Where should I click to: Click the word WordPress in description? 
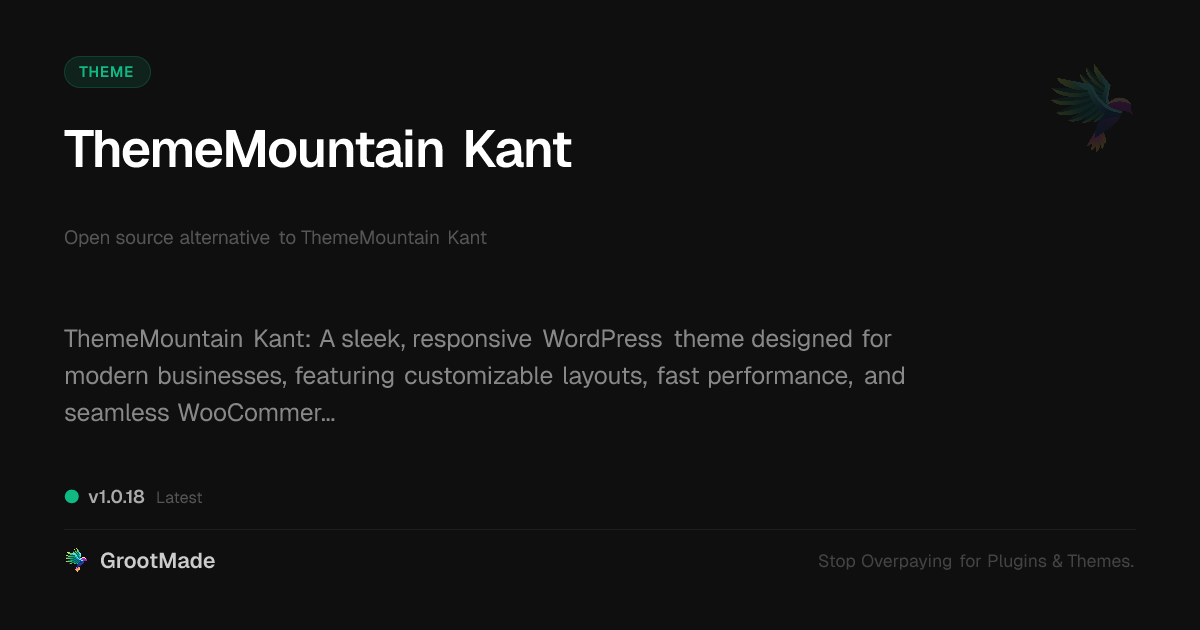[x=602, y=339]
